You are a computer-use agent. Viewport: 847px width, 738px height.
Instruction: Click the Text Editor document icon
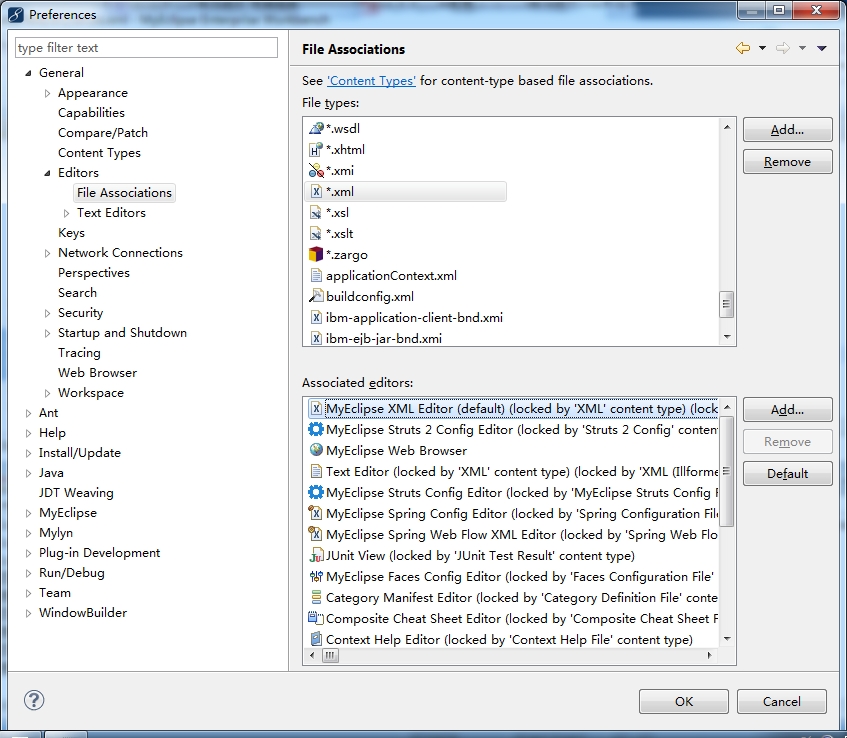[316, 472]
